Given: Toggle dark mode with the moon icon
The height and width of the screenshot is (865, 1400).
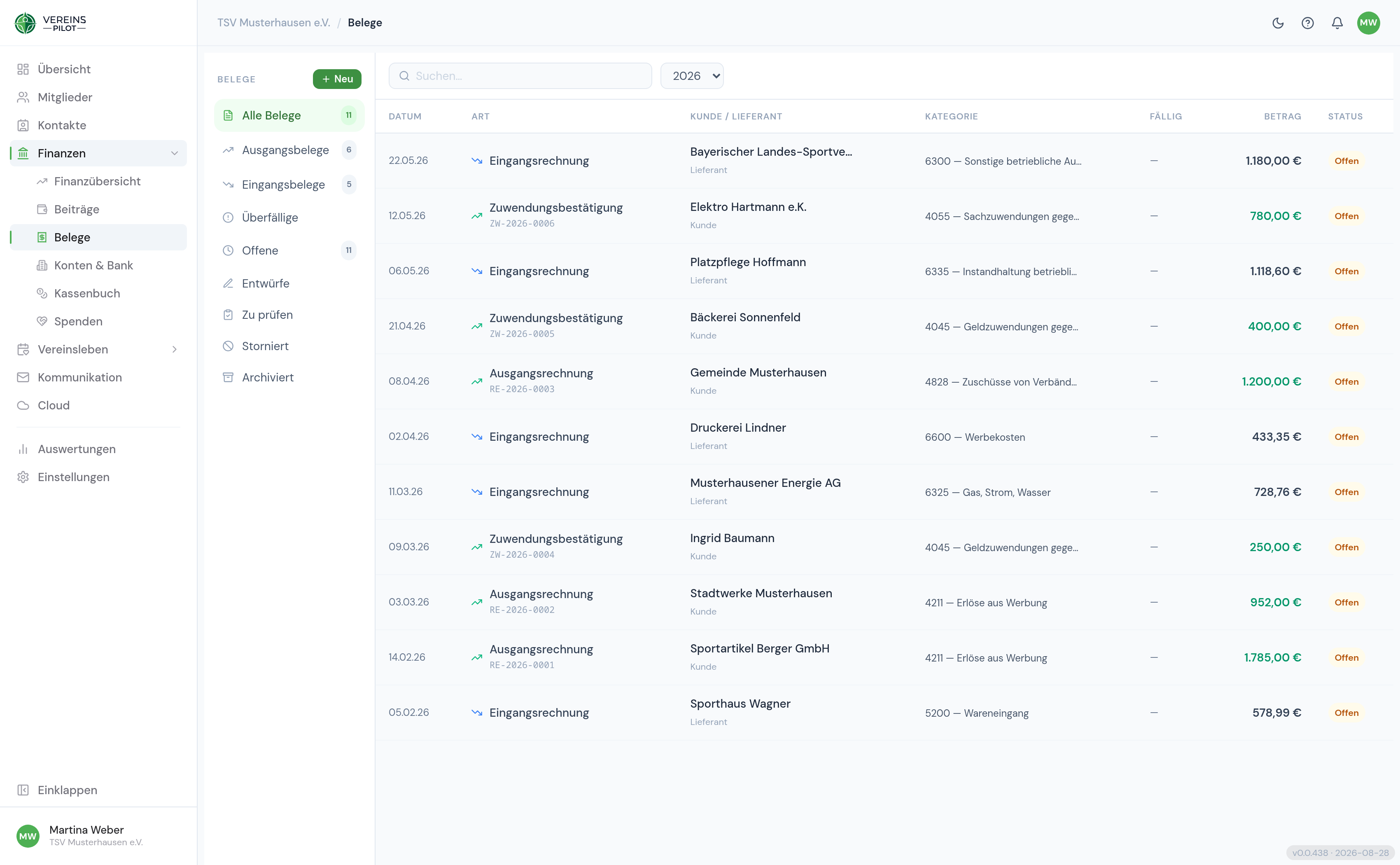Looking at the screenshot, I should (x=1278, y=23).
